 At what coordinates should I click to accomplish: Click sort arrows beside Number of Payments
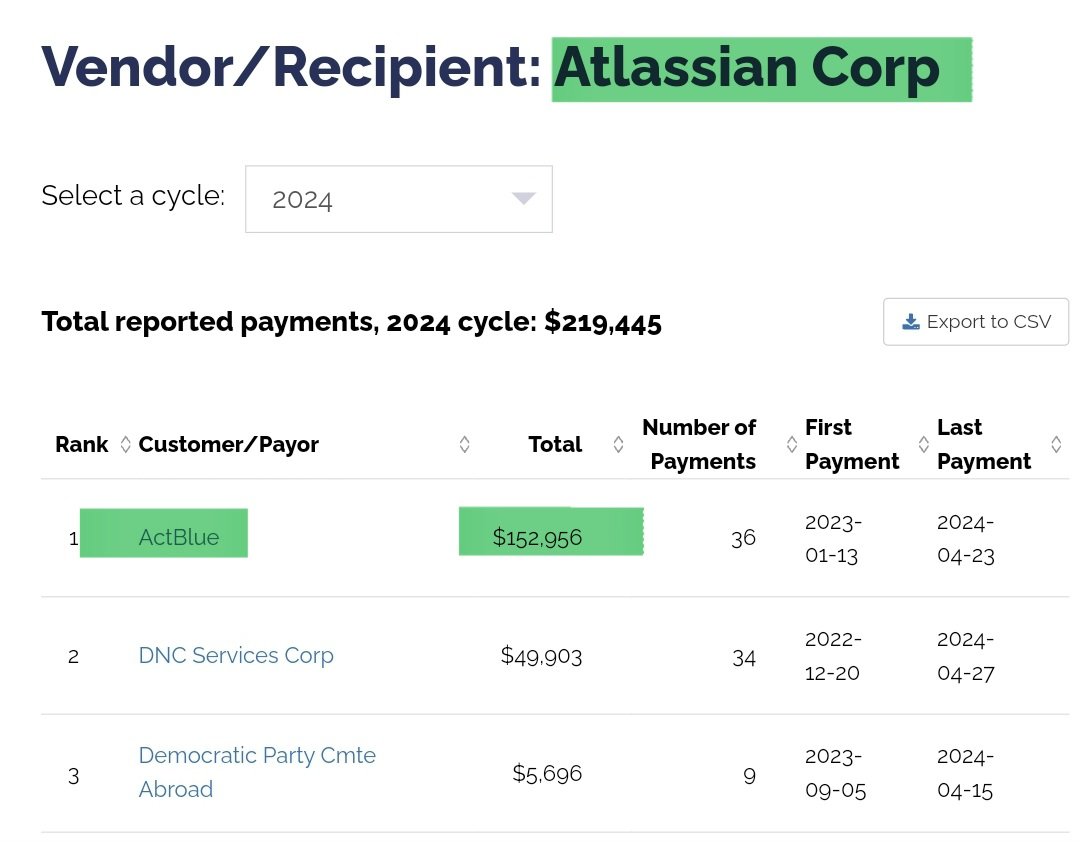pos(792,445)
